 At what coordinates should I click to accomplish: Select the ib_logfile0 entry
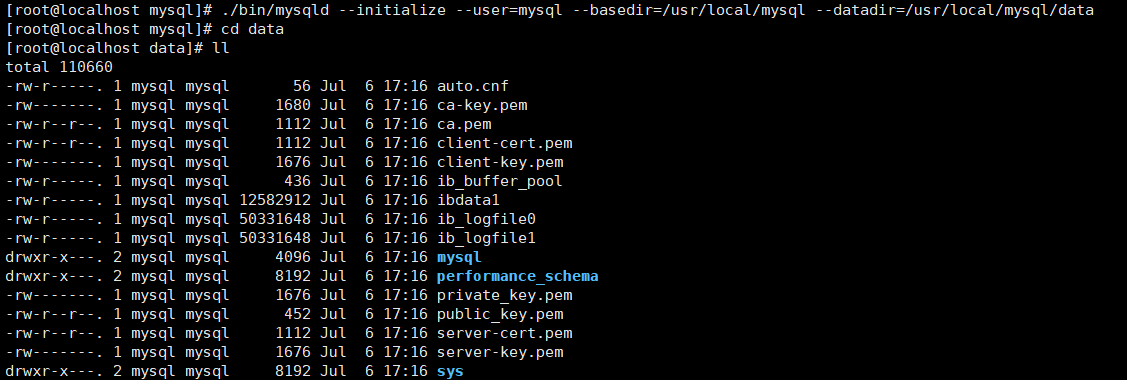tap(486, 219)
